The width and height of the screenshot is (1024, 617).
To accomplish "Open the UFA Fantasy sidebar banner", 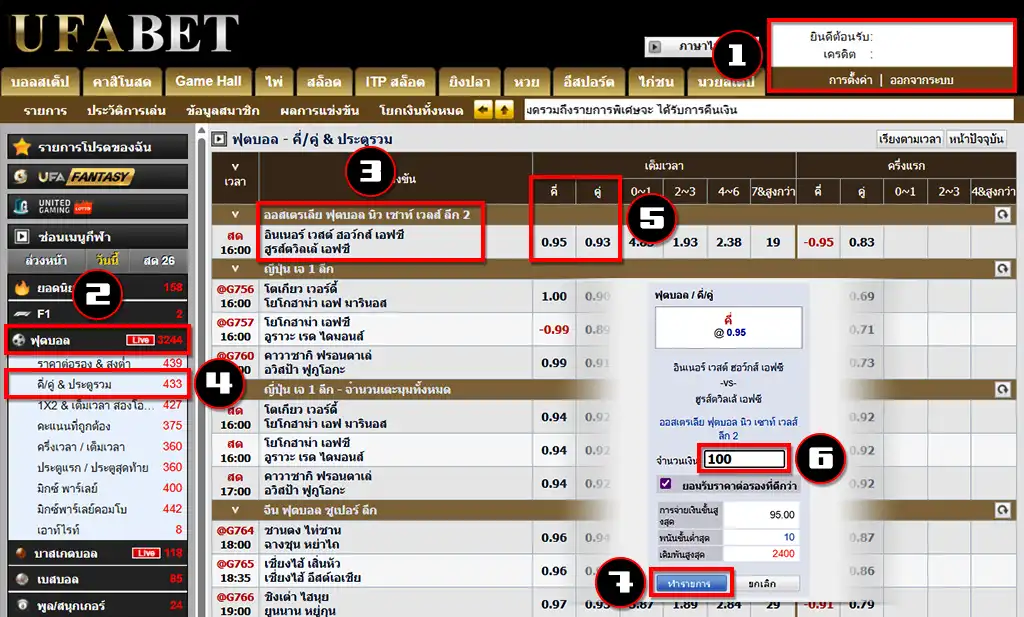I will coord(98,176).
